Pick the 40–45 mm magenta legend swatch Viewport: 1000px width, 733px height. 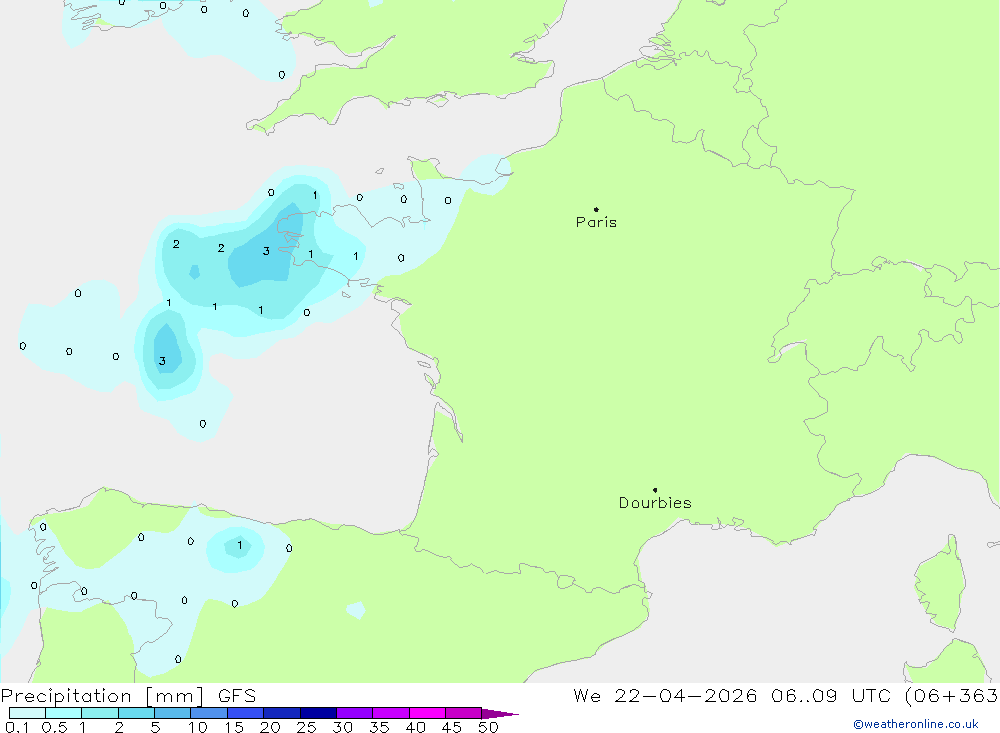pyautogui.click(x=427, y=713)
